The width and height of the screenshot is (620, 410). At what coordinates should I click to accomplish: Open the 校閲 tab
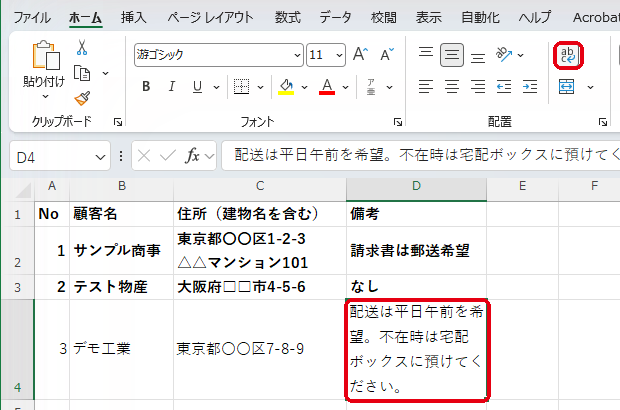point(384,18)
